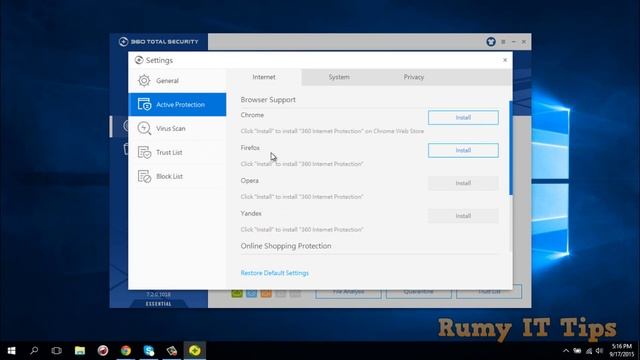Viewport: 640px width, 360px height.
Task: Click the Online Shopping Protection heading
Action: click(x=286, y=246)
